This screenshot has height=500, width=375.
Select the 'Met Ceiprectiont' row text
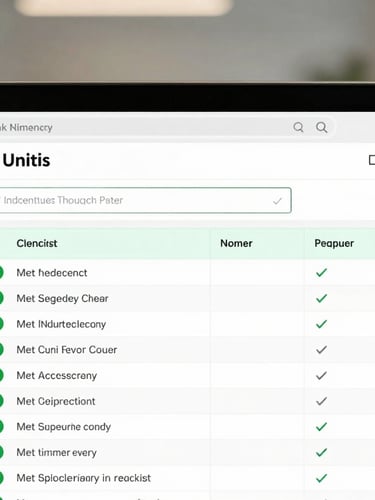(x=56, y=401)
